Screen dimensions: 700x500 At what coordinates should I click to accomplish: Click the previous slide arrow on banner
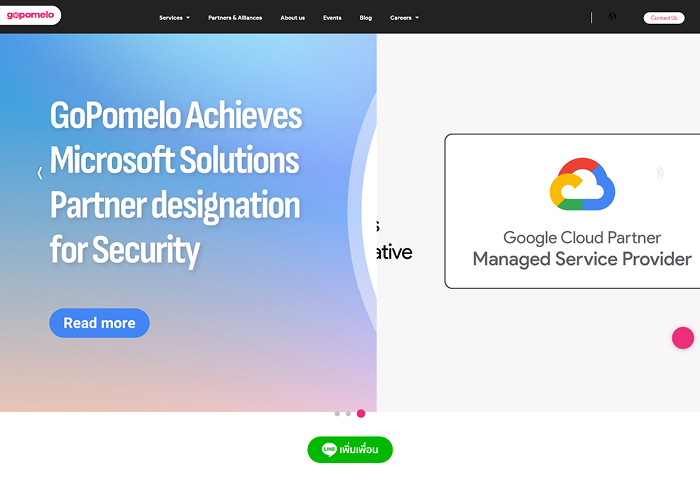click(39, 173)
